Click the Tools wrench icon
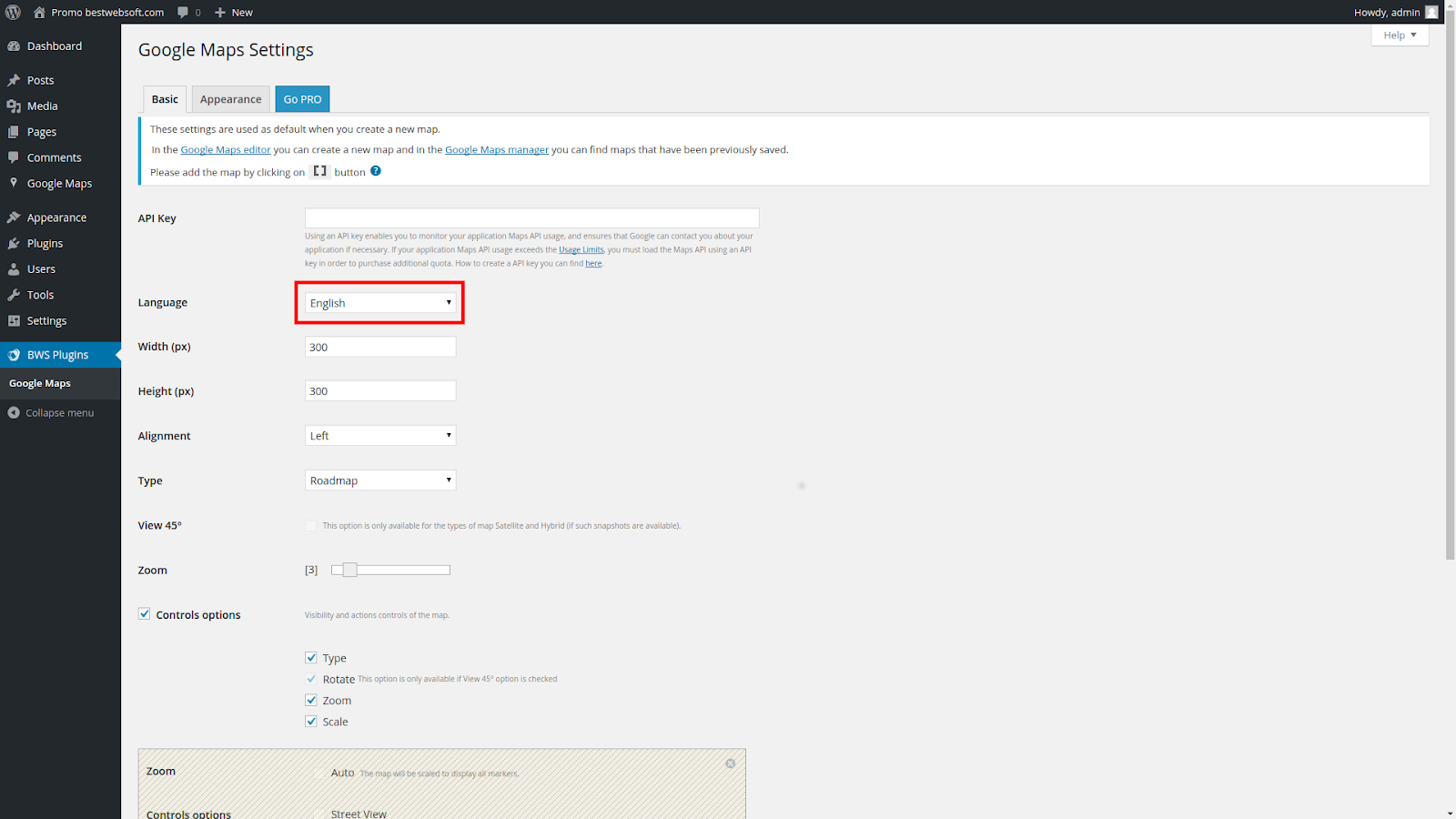Viewport: 1456px width, 819px height. click(14, 295)
